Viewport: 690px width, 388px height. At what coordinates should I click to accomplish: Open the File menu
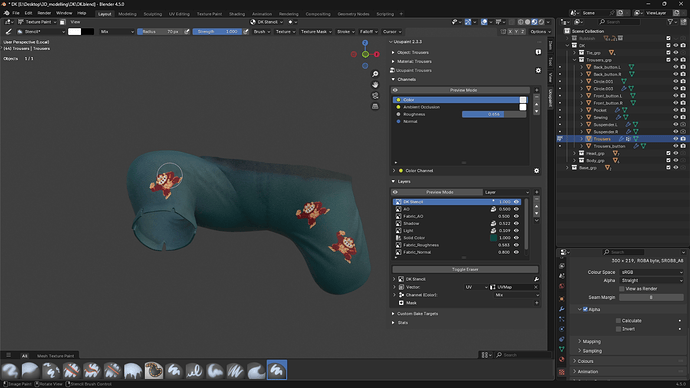pyautogui.click(x=16, y=13)
